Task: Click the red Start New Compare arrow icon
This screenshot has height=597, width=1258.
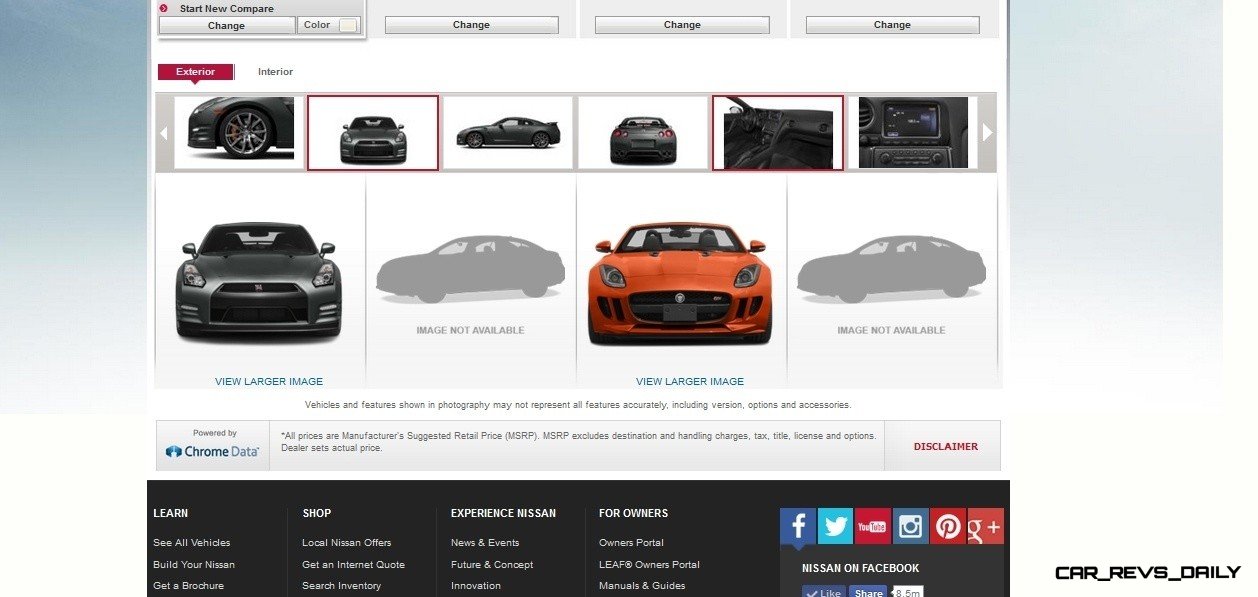Action: coord(164,8)
